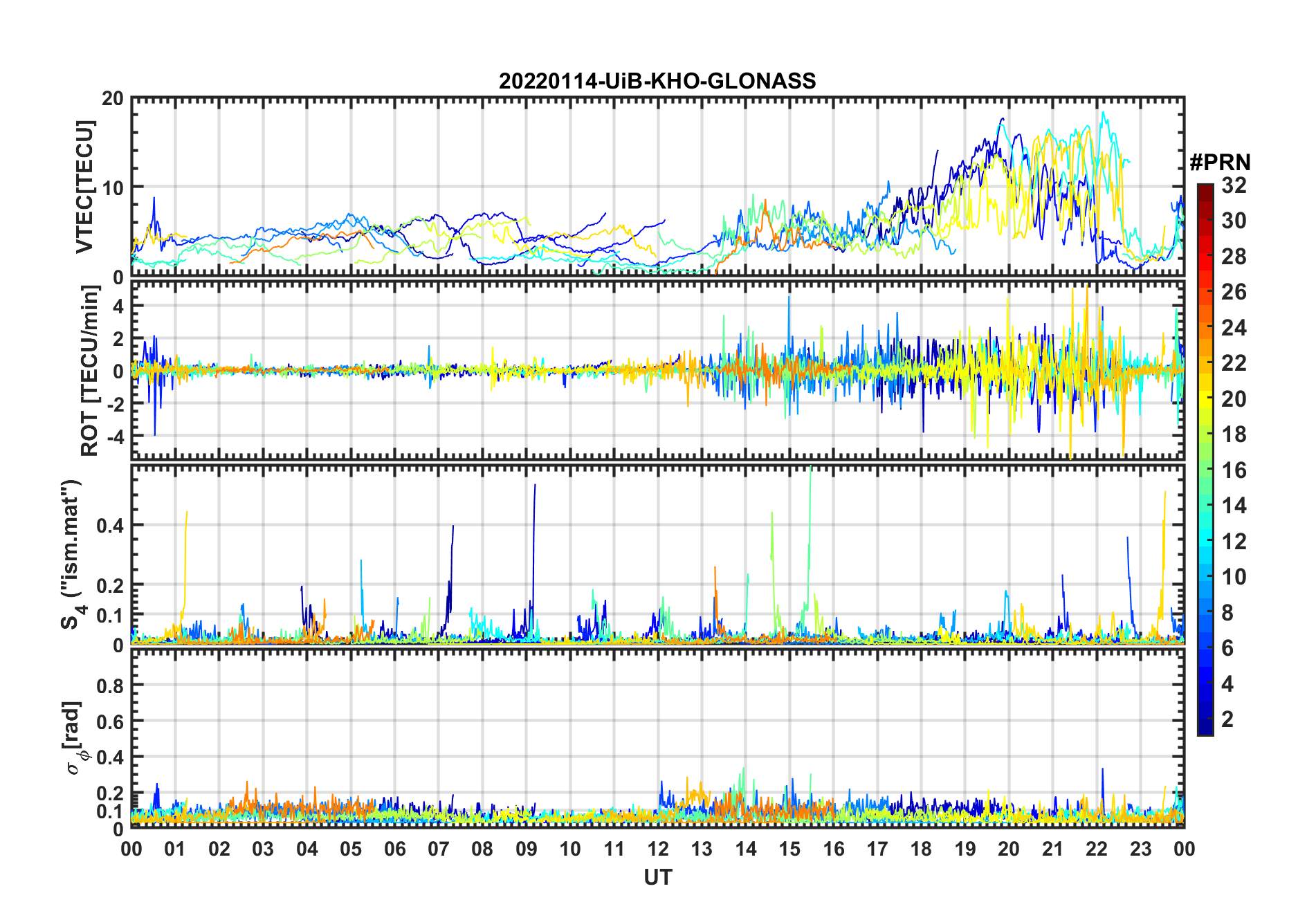1316x920 pixels.
Task: Click colorbar tick label 6
Action: pos(1227,648)
